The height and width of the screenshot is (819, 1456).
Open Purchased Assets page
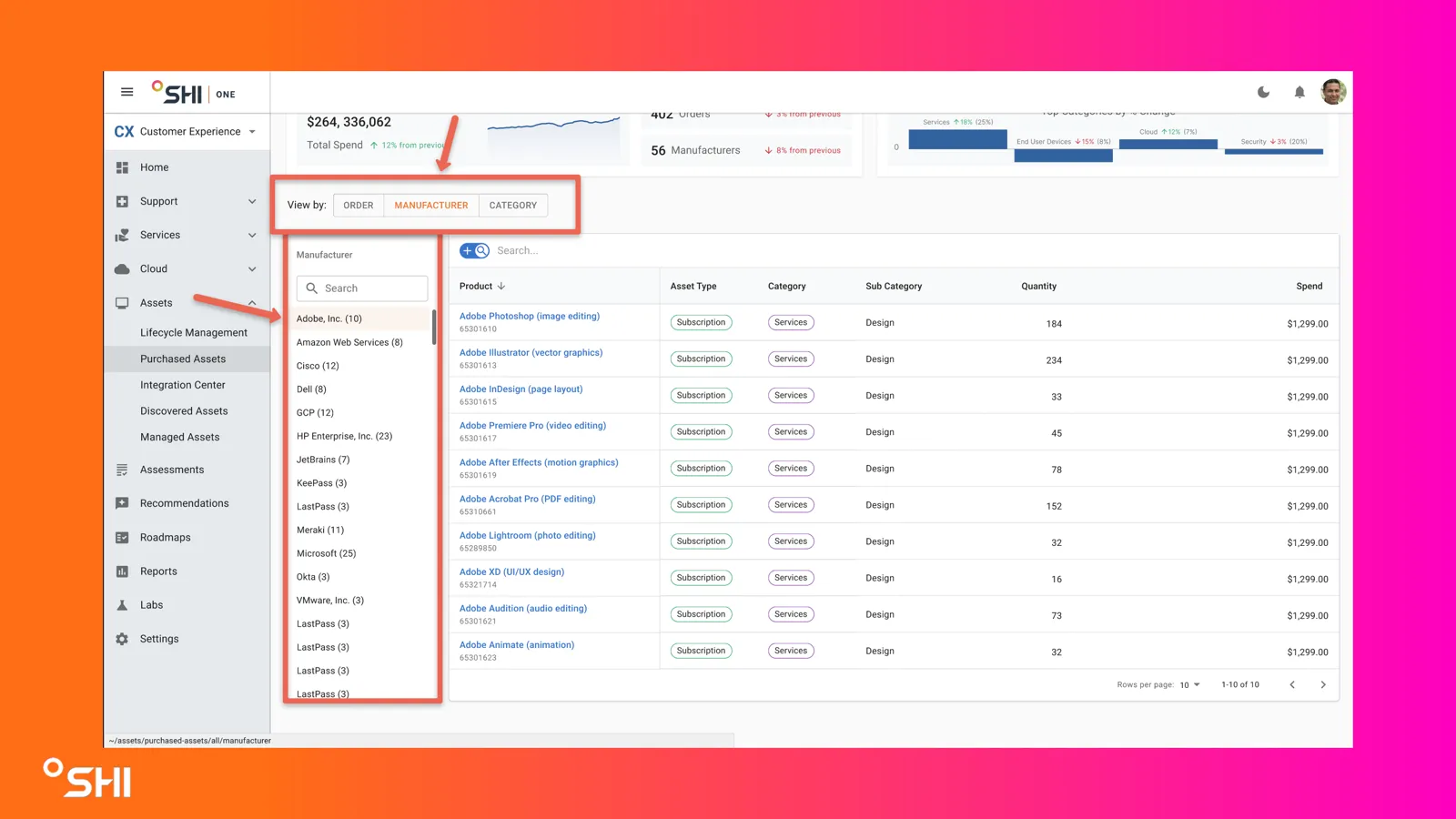pyautogui.click(x=183, y=359)
